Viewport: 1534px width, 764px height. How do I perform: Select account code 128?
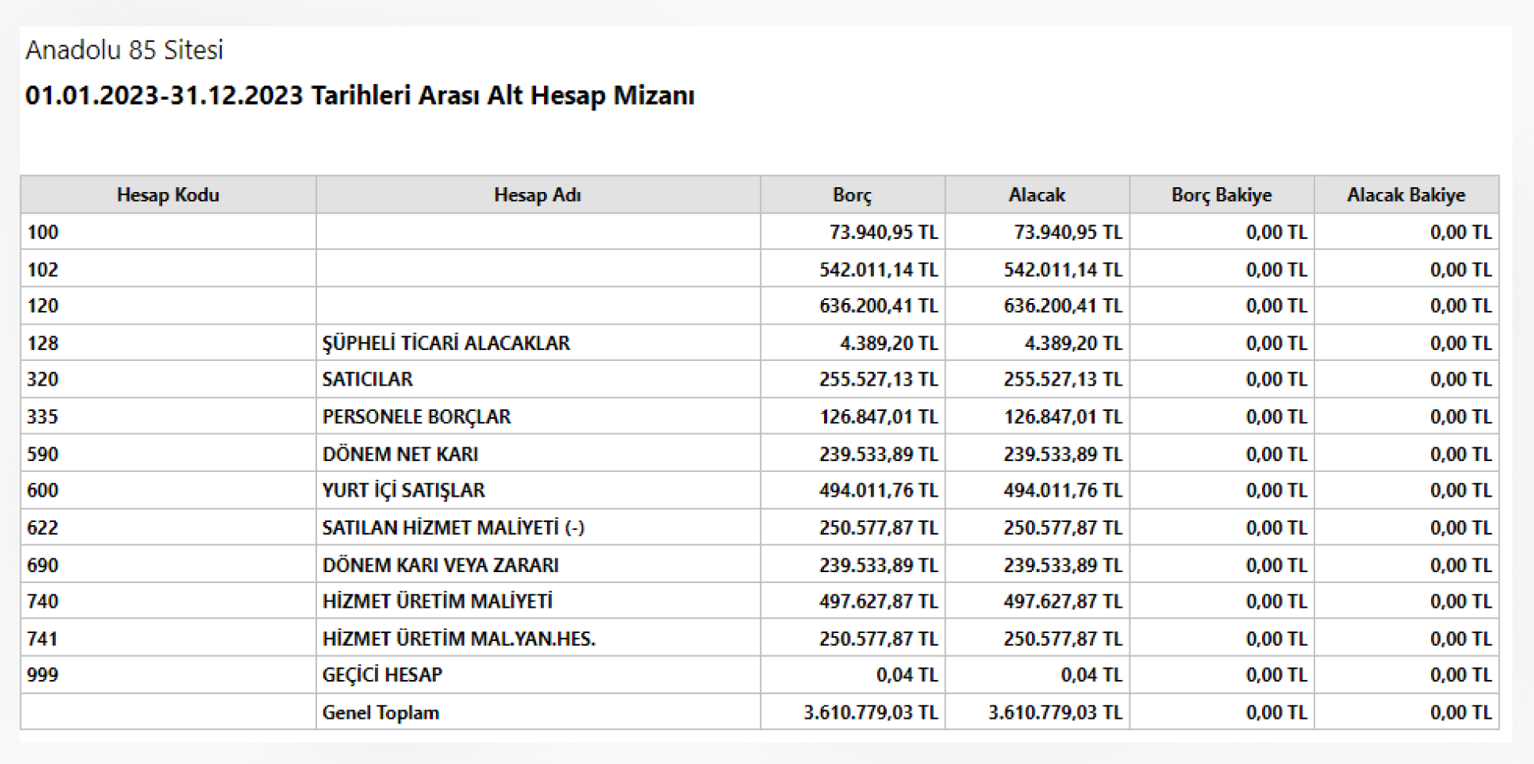coord(43,344)
